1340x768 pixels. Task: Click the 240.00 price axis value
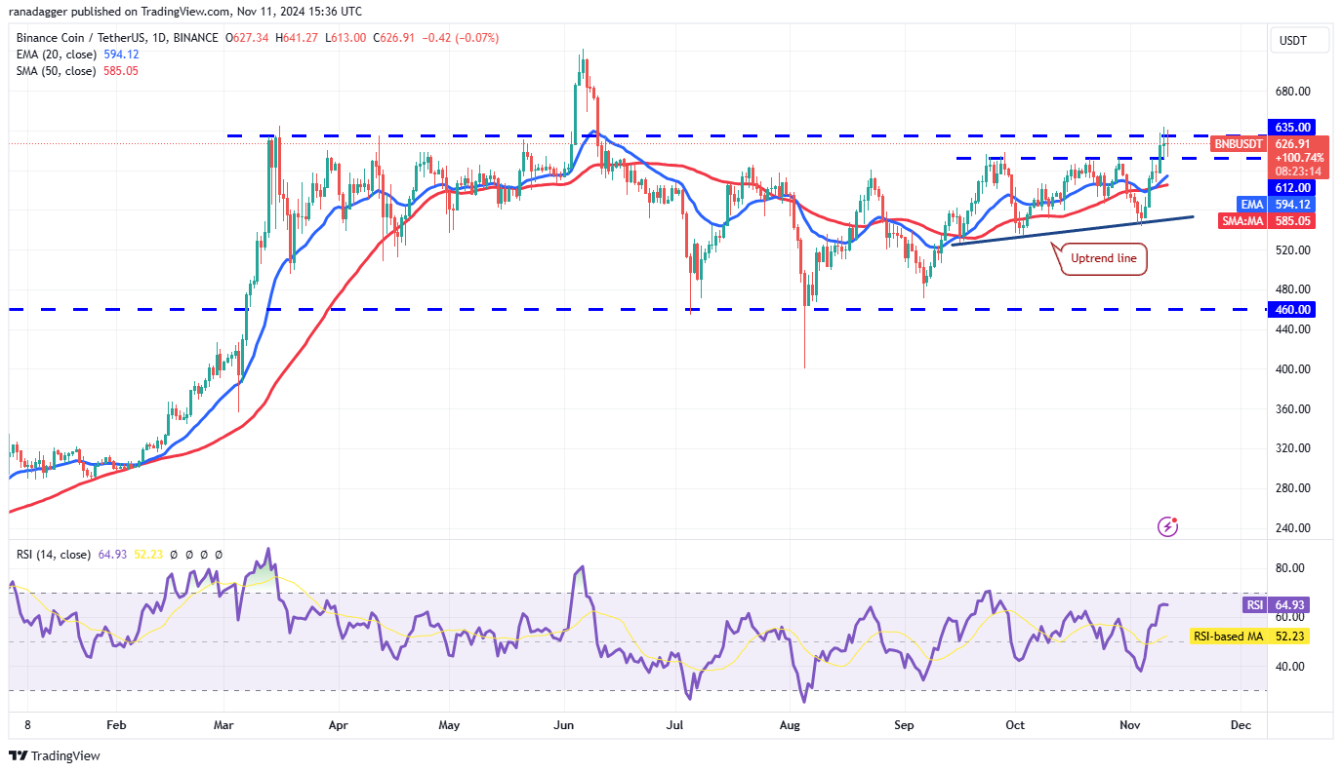point(1293,528)
